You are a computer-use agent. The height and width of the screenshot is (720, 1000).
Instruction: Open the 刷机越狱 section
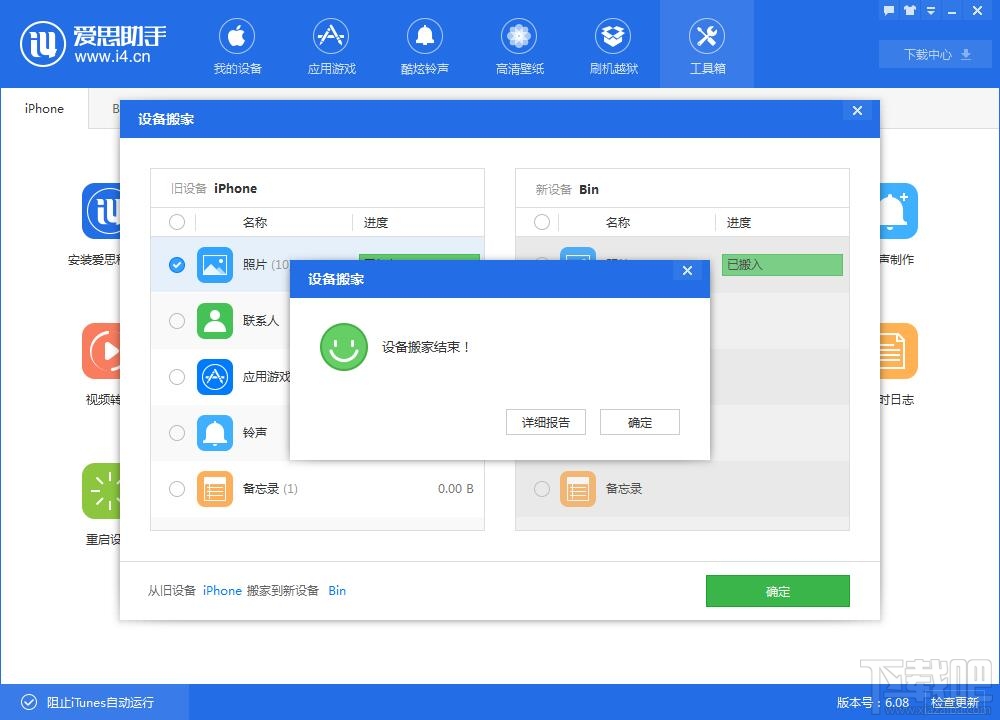[x=612, y=44]
